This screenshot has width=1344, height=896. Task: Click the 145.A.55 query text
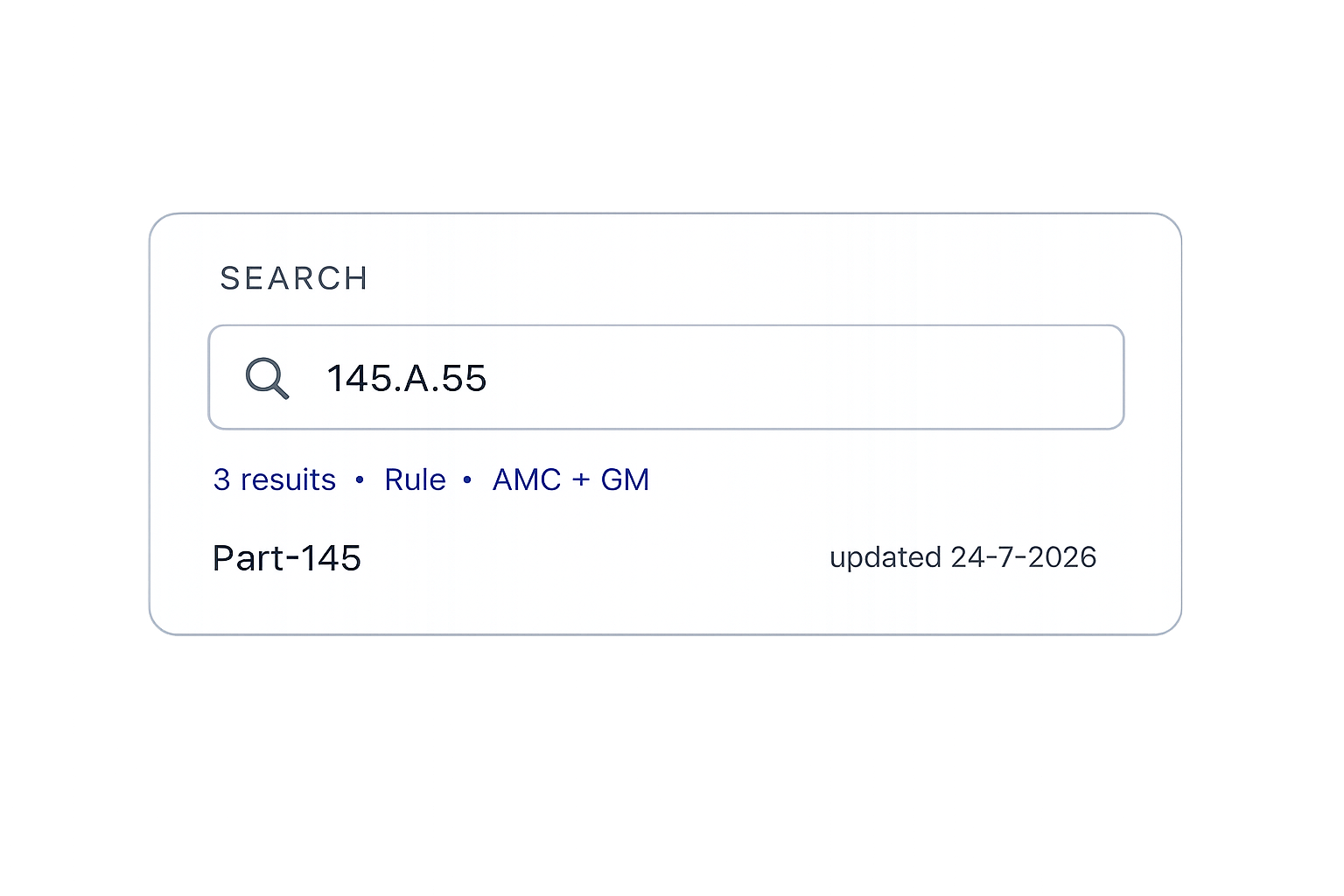pos(406,378)
